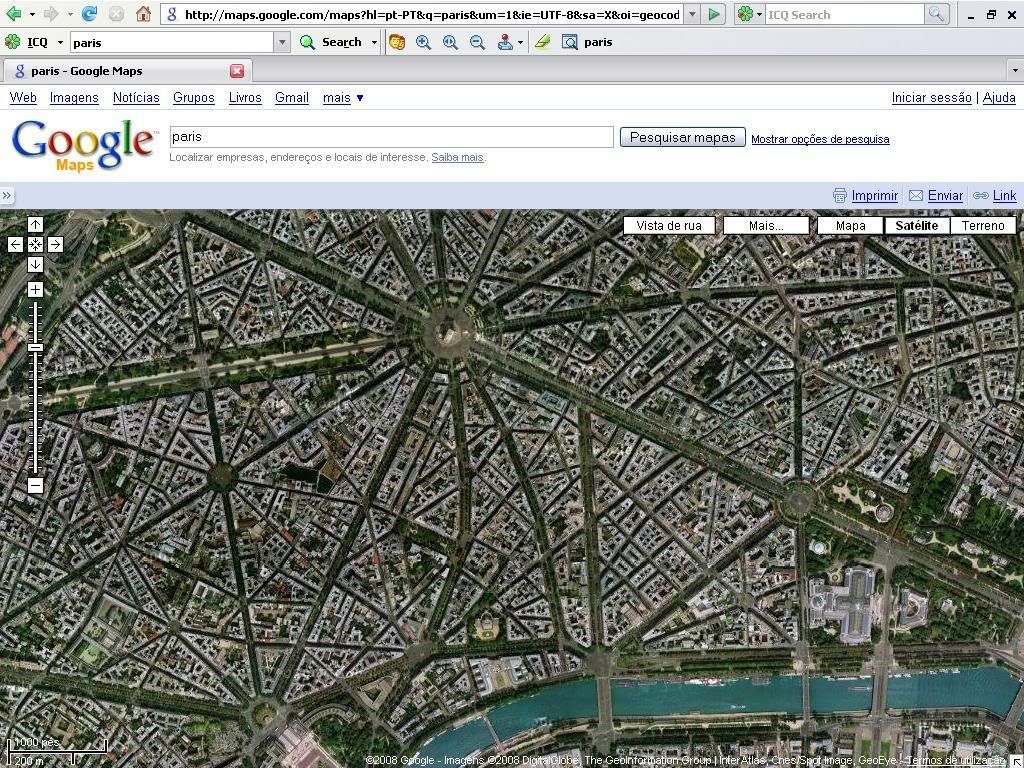Image resolution: width=1024 pixels, height=768 pixels.
Task: Click the Google Maps search input field
Action: point(390,137)
